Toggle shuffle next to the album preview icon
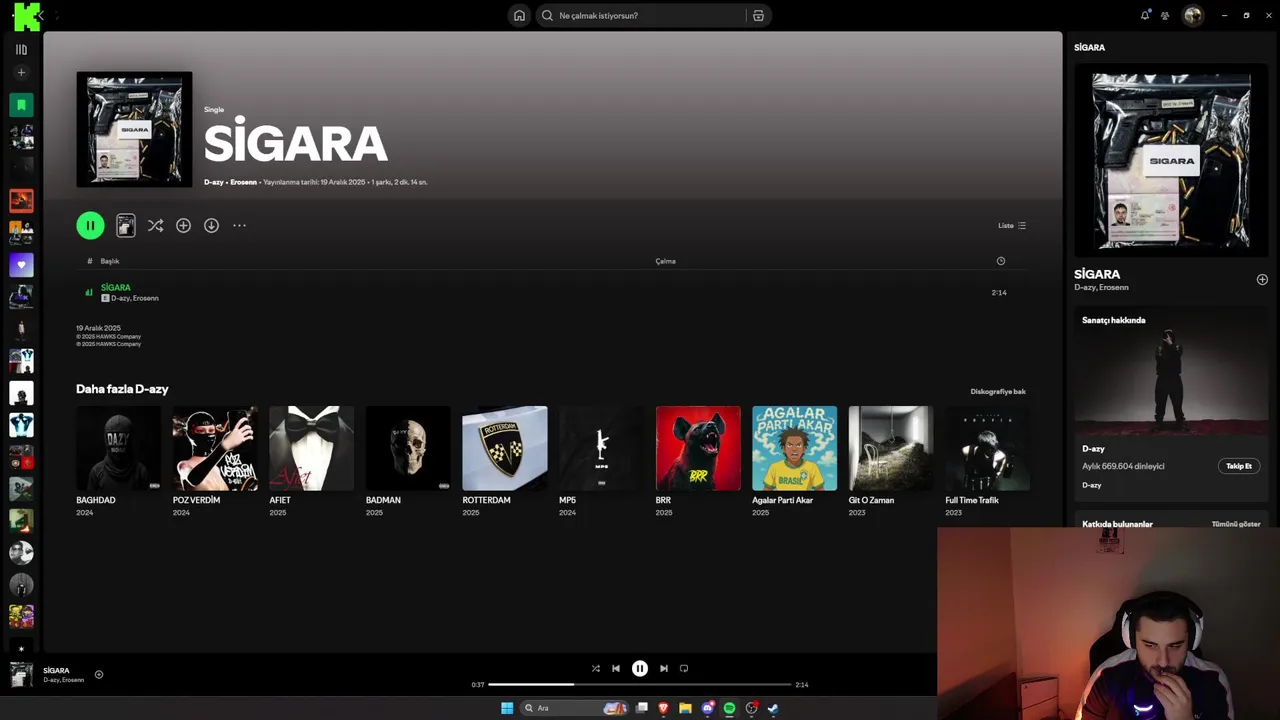This screenshot has height=720, width=1280. point(155,226)
